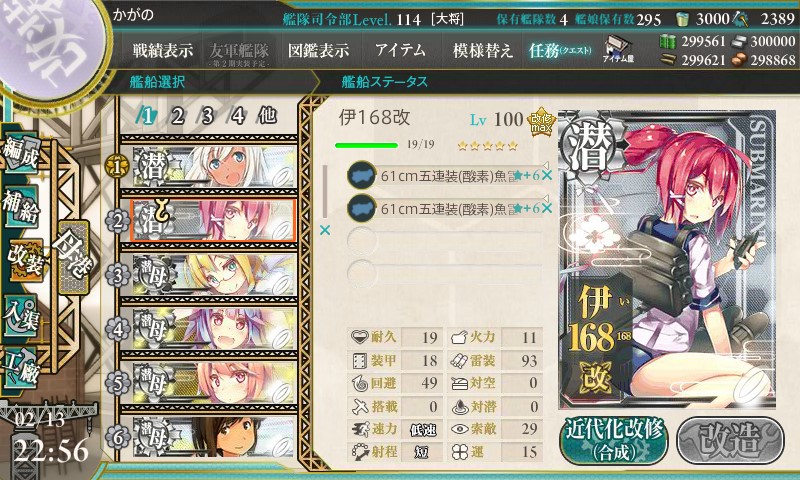Open the 工廠 factory icon
This screenshot has height=480, width=800.
coord(21,367)
